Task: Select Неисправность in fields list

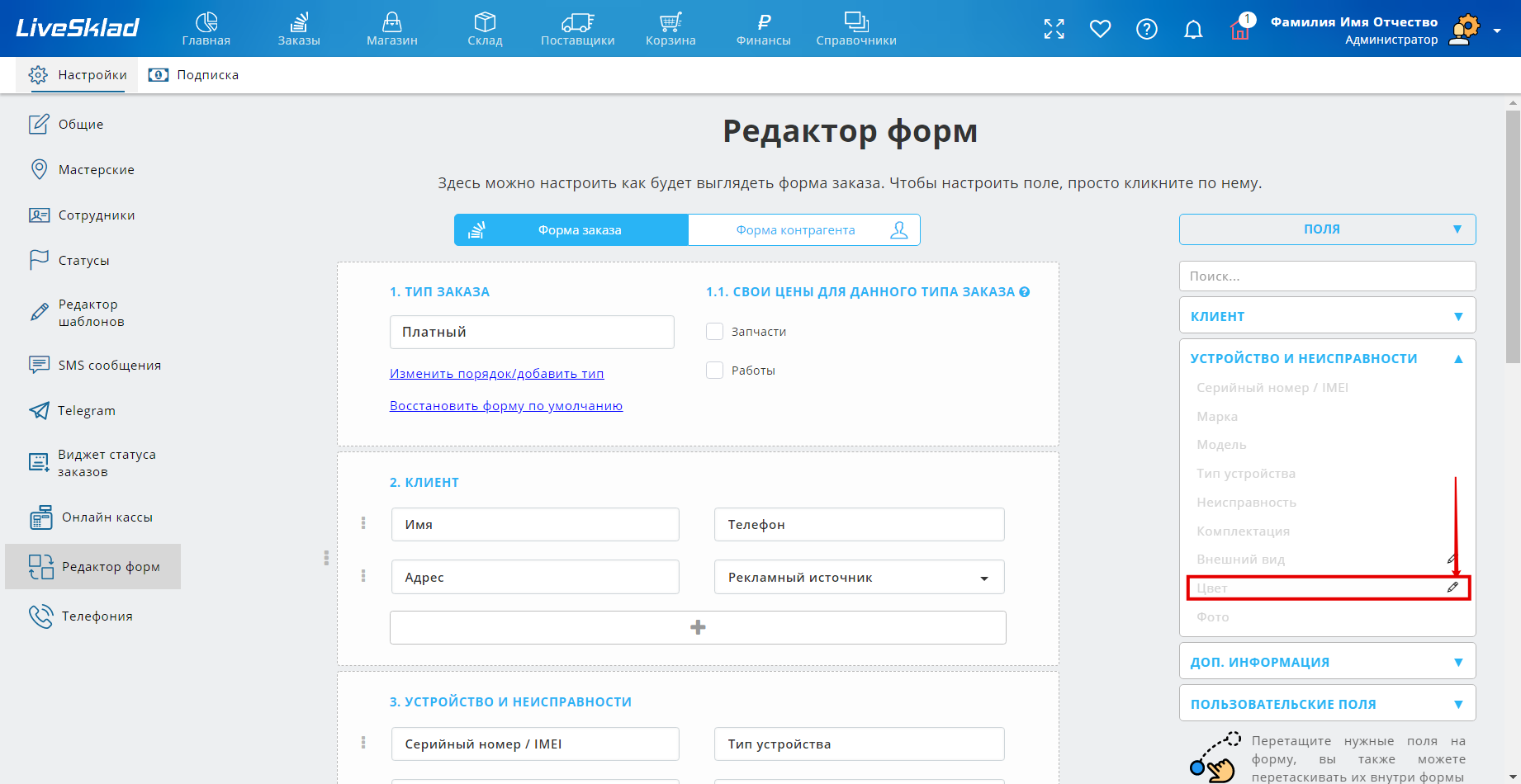Action: pos(1246,503)
